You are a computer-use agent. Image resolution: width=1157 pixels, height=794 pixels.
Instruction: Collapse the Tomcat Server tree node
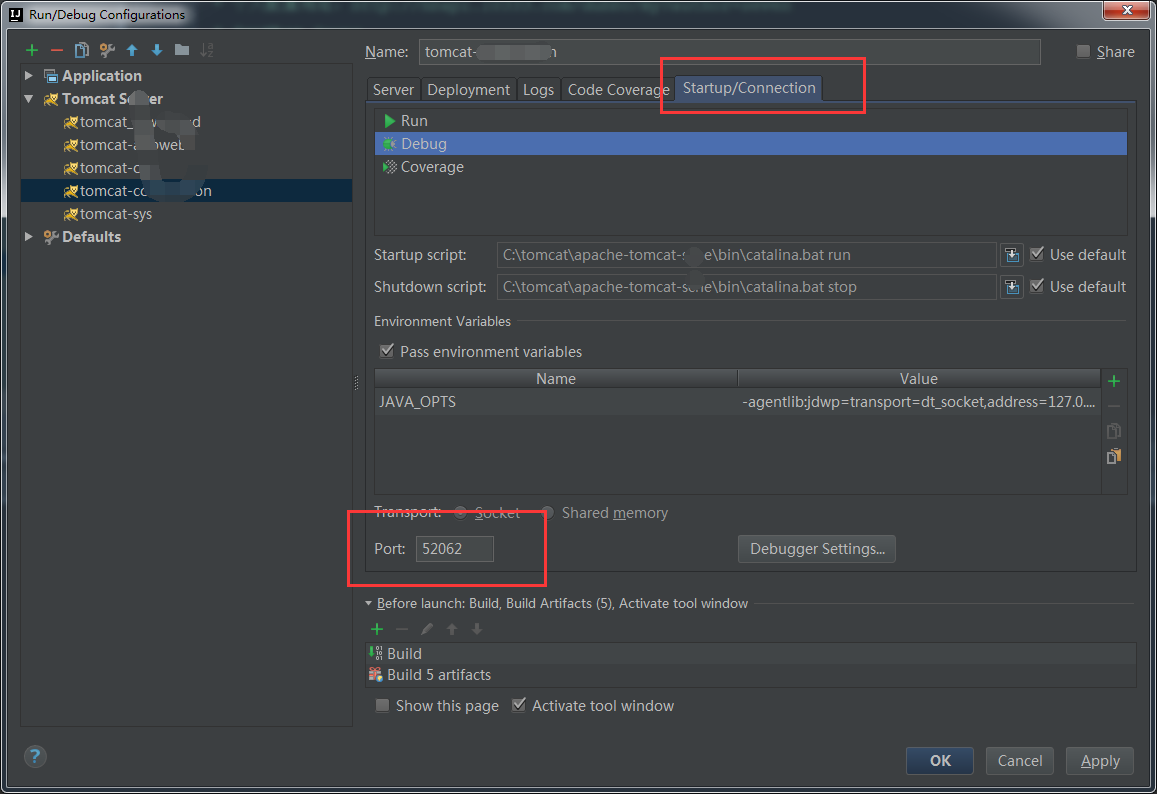coord(29,98)
